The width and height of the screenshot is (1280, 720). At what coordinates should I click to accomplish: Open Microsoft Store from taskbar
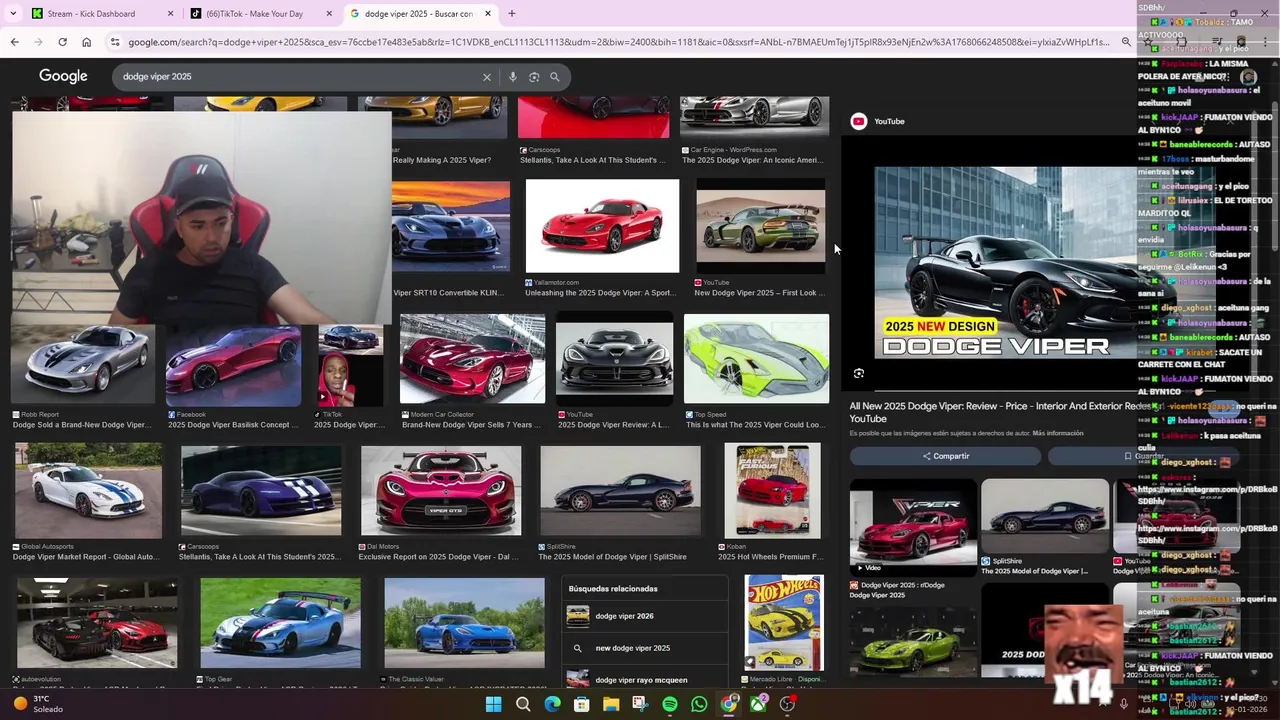[581, 704]
